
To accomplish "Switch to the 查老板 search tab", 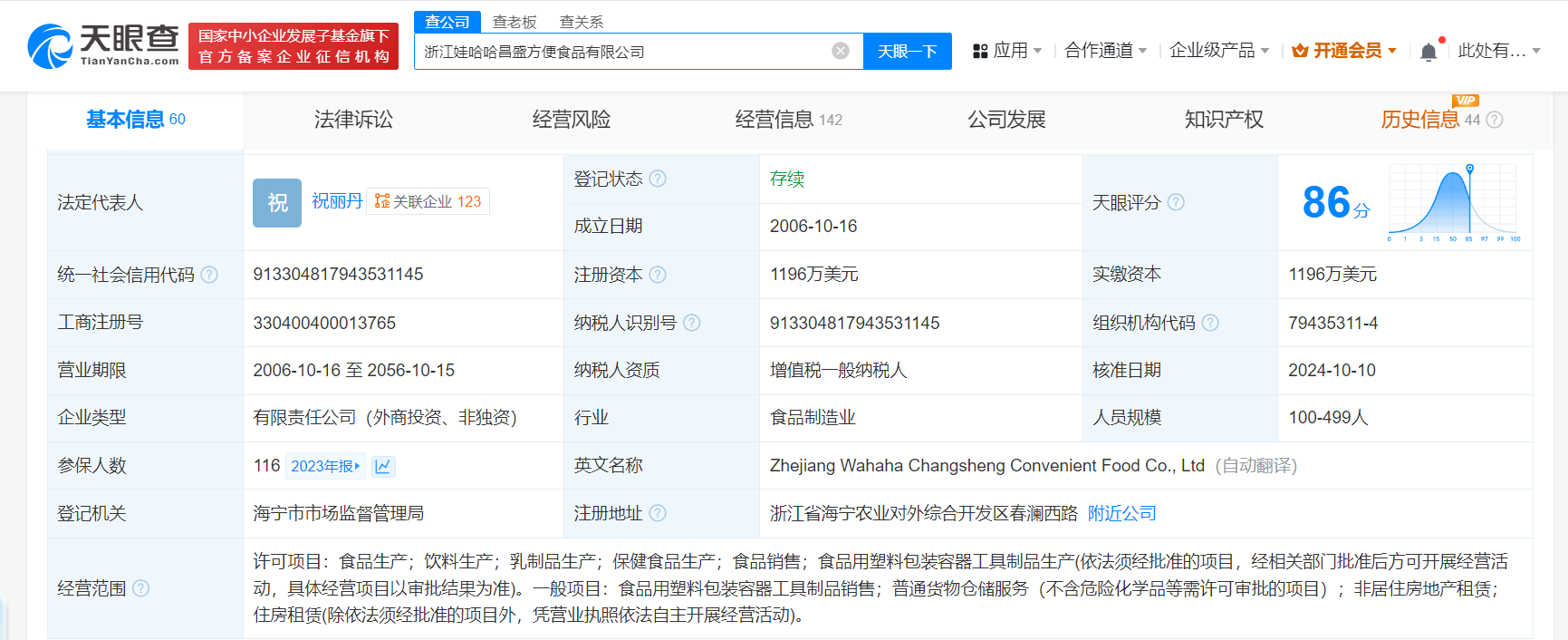I will [515, 22].
